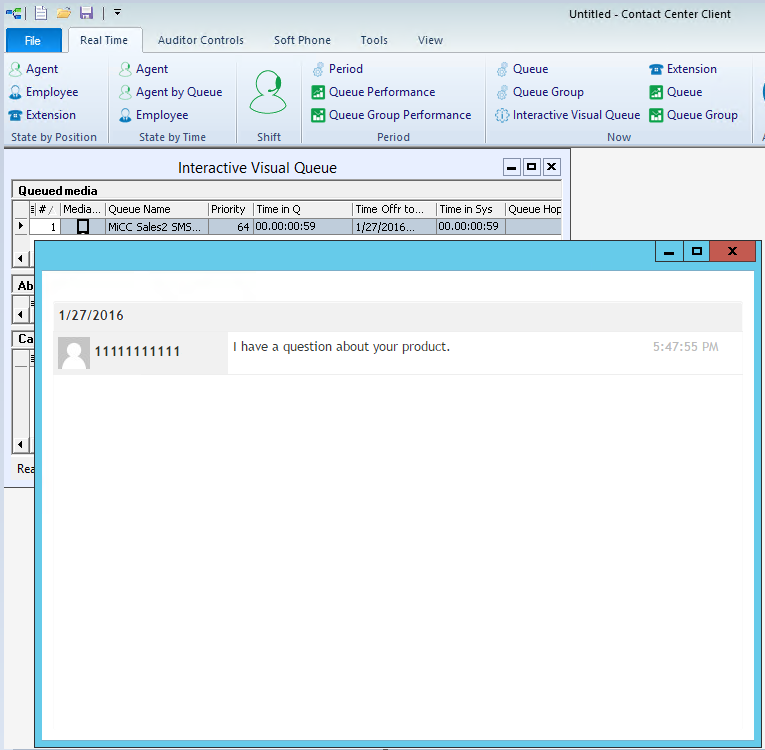Switch to the Soft Phone tab

point(302,41)
